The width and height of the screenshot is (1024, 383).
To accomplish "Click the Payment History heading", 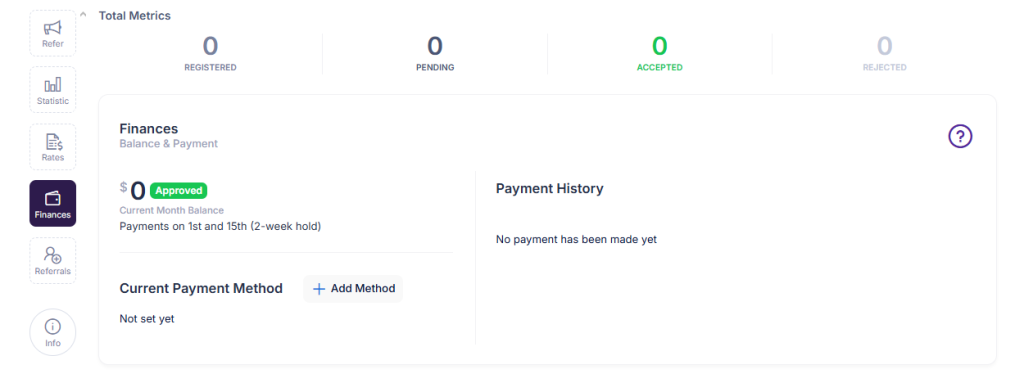I will [x=549, y=189].
